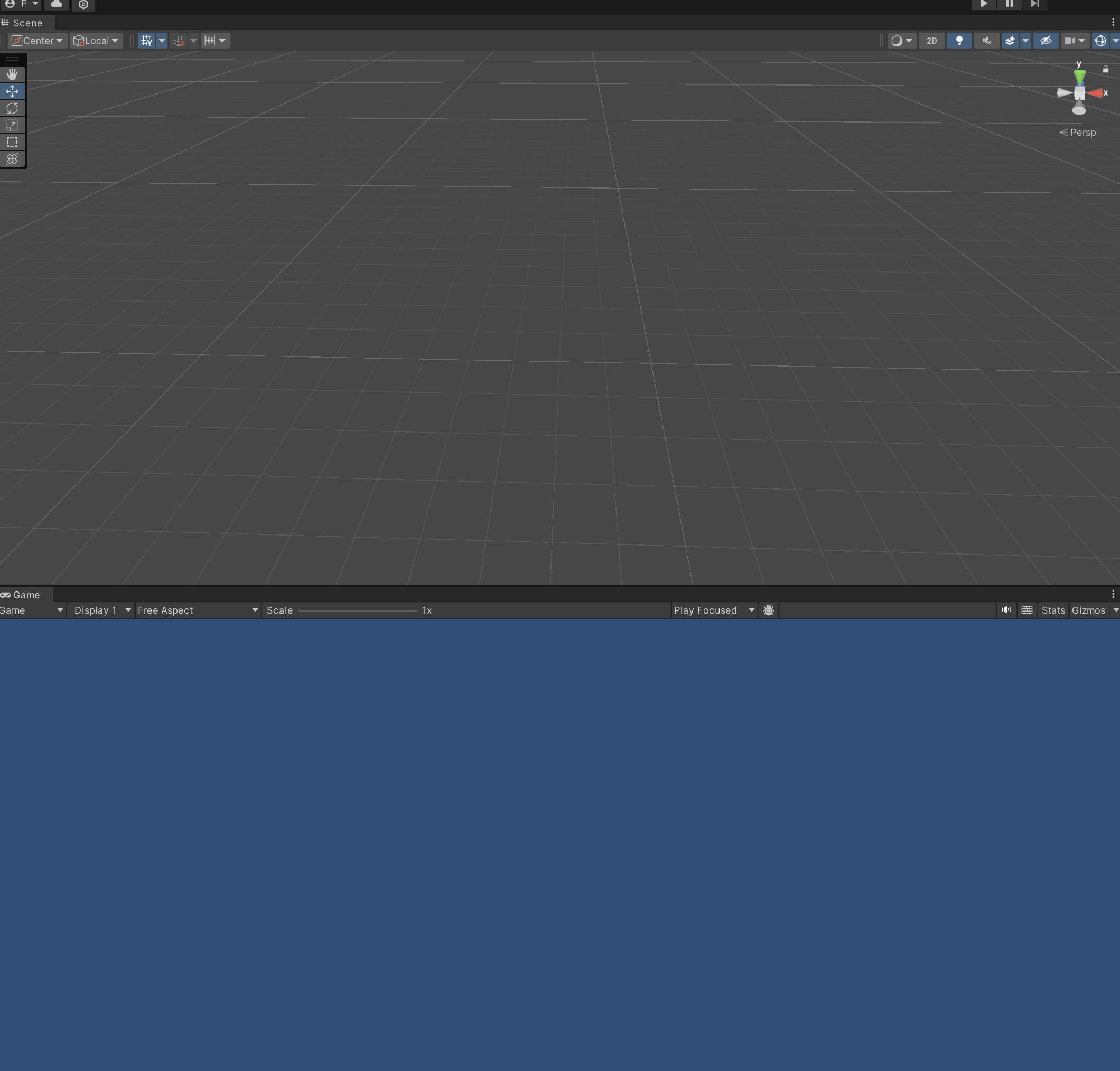Viewport: 1120px width, 1071px height.
Task: Open the Free Aspect dropdown
Action: pyautogui.click(x=198, y=610)
